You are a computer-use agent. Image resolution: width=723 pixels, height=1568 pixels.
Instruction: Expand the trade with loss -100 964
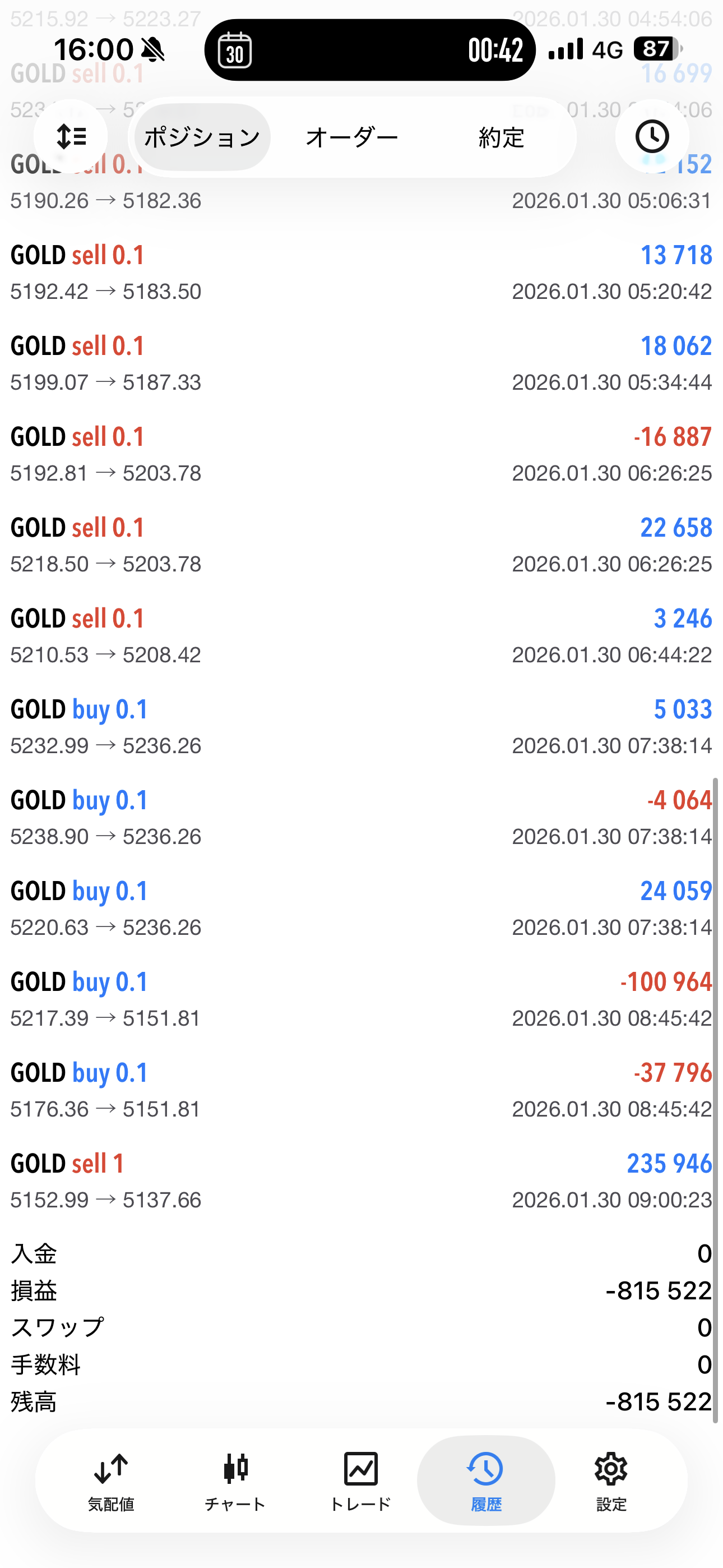tap(361, 999)
